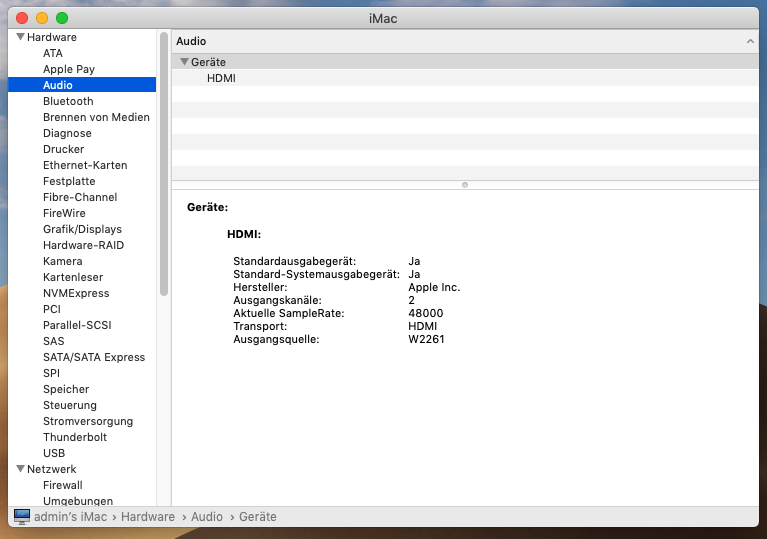Image resolution: width=767 pixels, height=539 pixels.
Task: Click Hardware in the path bar
Action: [x=148, y=517]
